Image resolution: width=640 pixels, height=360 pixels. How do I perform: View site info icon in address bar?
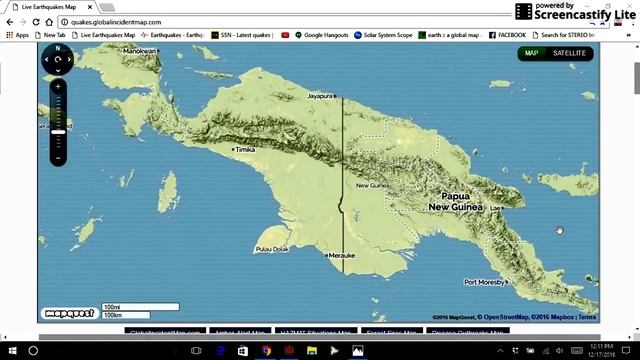click(64, 22)
